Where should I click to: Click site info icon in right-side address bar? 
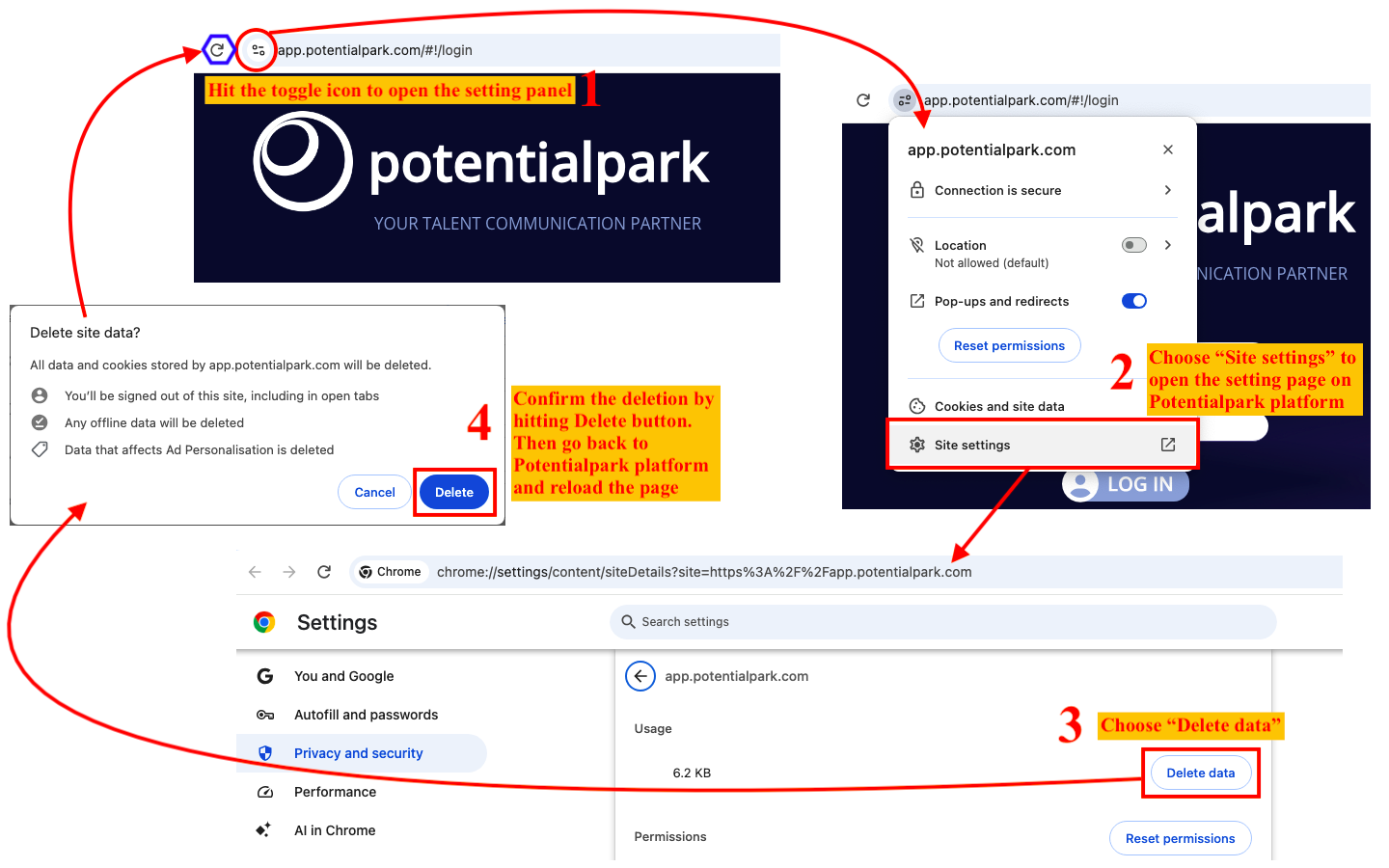904,100
